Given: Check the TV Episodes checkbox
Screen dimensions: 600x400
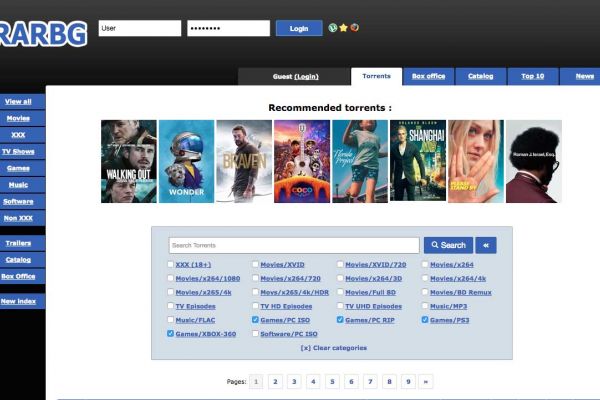Looking at the screenshot, I should (x=170, y=305).
